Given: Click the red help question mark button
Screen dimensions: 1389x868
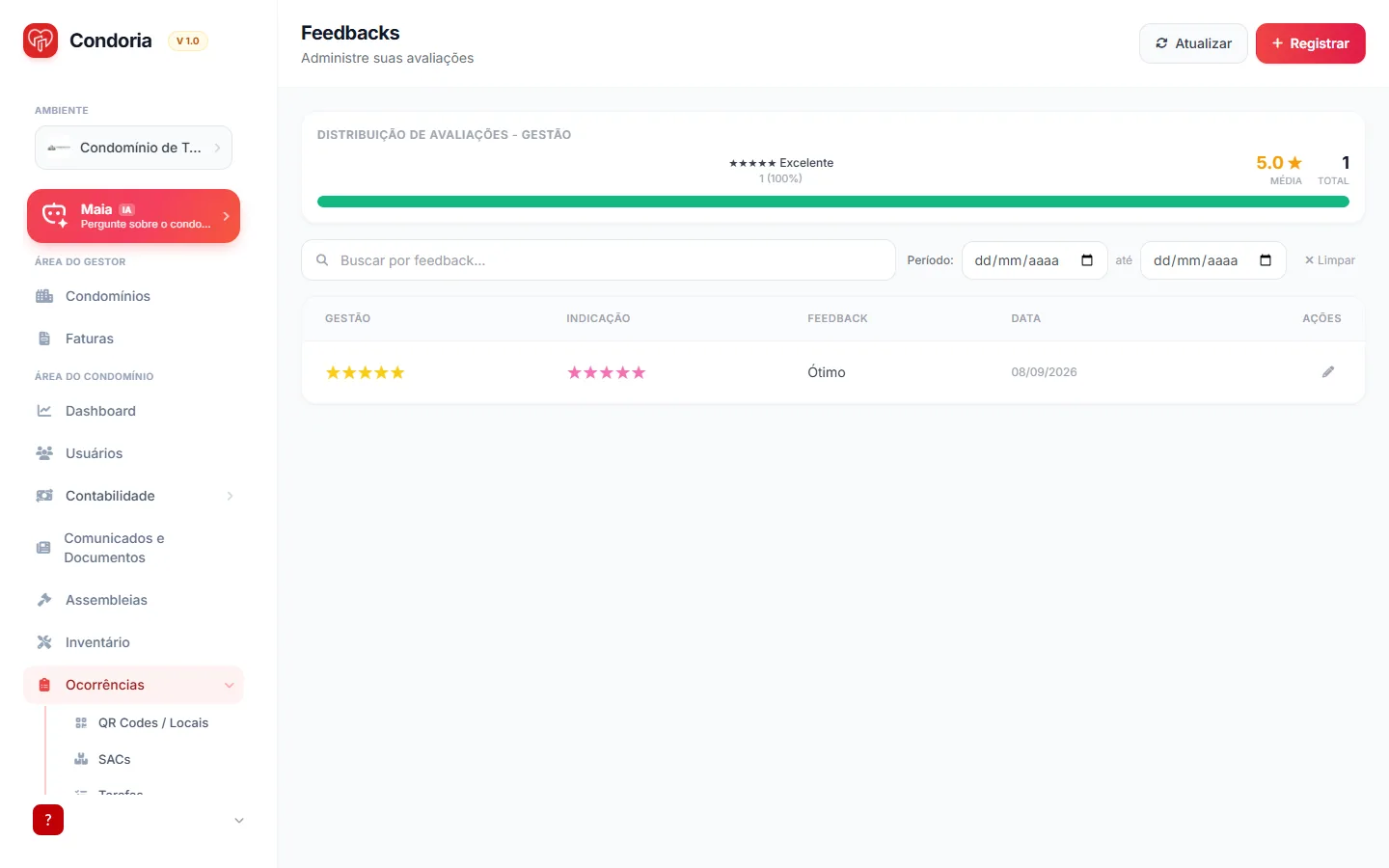Looking at the screenshot, I should 48,820.
